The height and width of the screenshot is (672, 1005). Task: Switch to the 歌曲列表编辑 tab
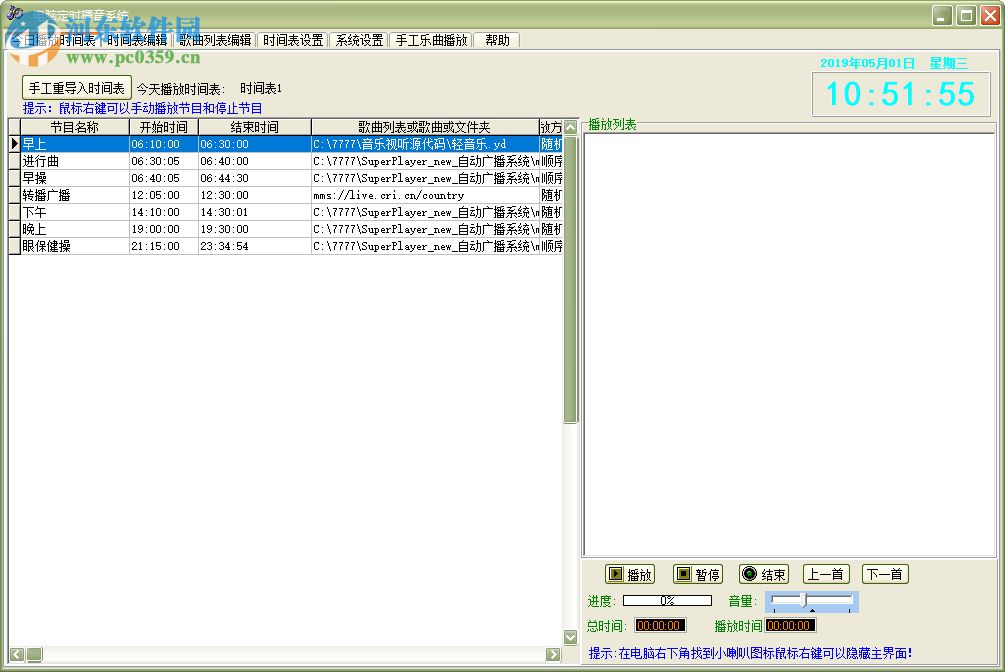pos(215,40)
